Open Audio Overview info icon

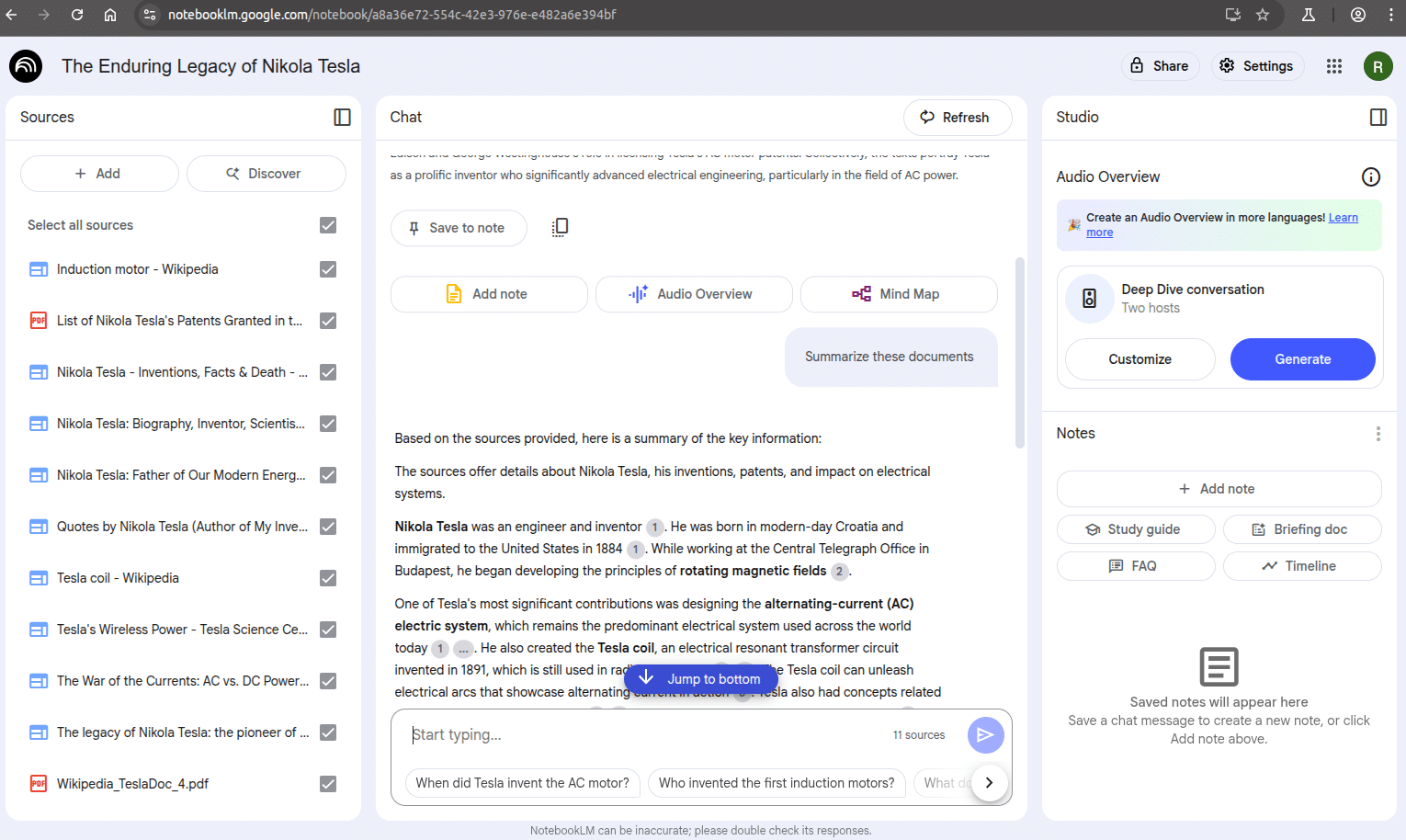click(1370, 176)
